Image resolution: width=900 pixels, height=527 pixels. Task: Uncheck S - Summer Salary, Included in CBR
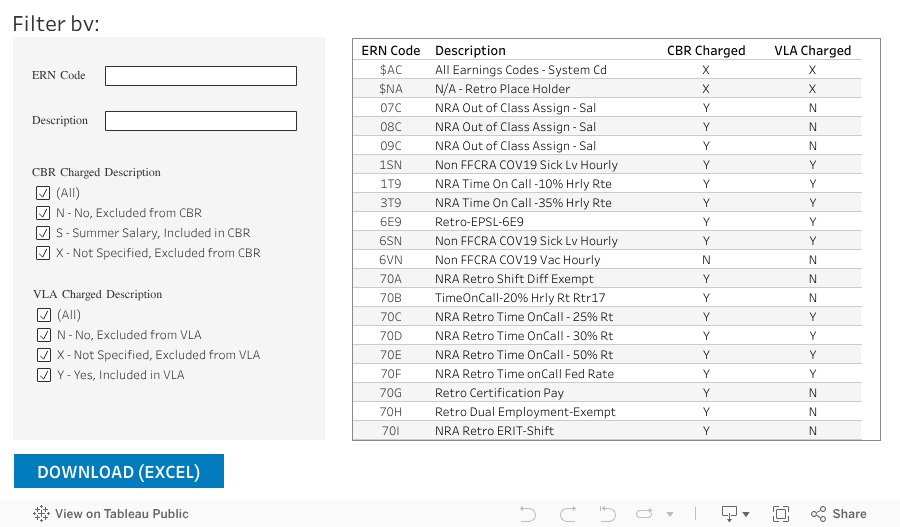coord(43,233)
